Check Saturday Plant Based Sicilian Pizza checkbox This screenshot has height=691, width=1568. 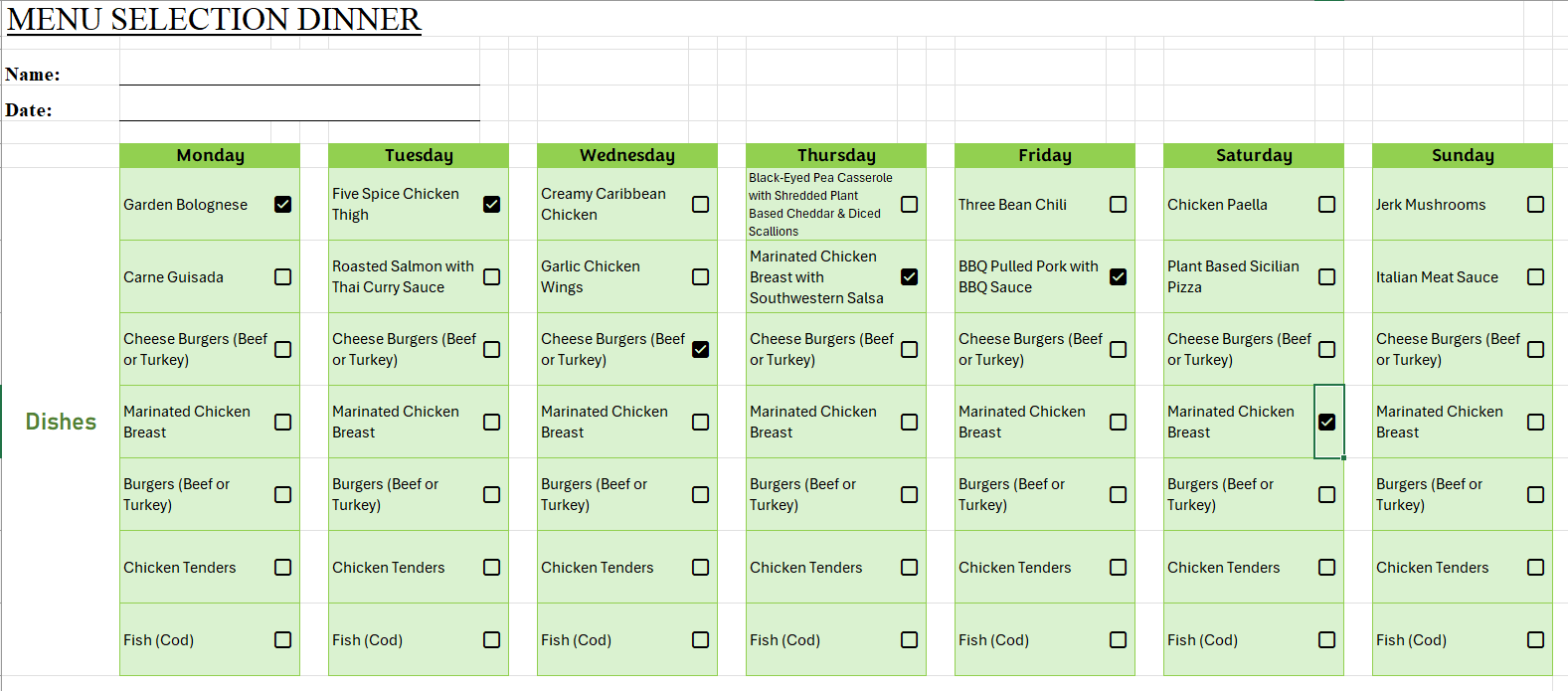coord(1327,276)
